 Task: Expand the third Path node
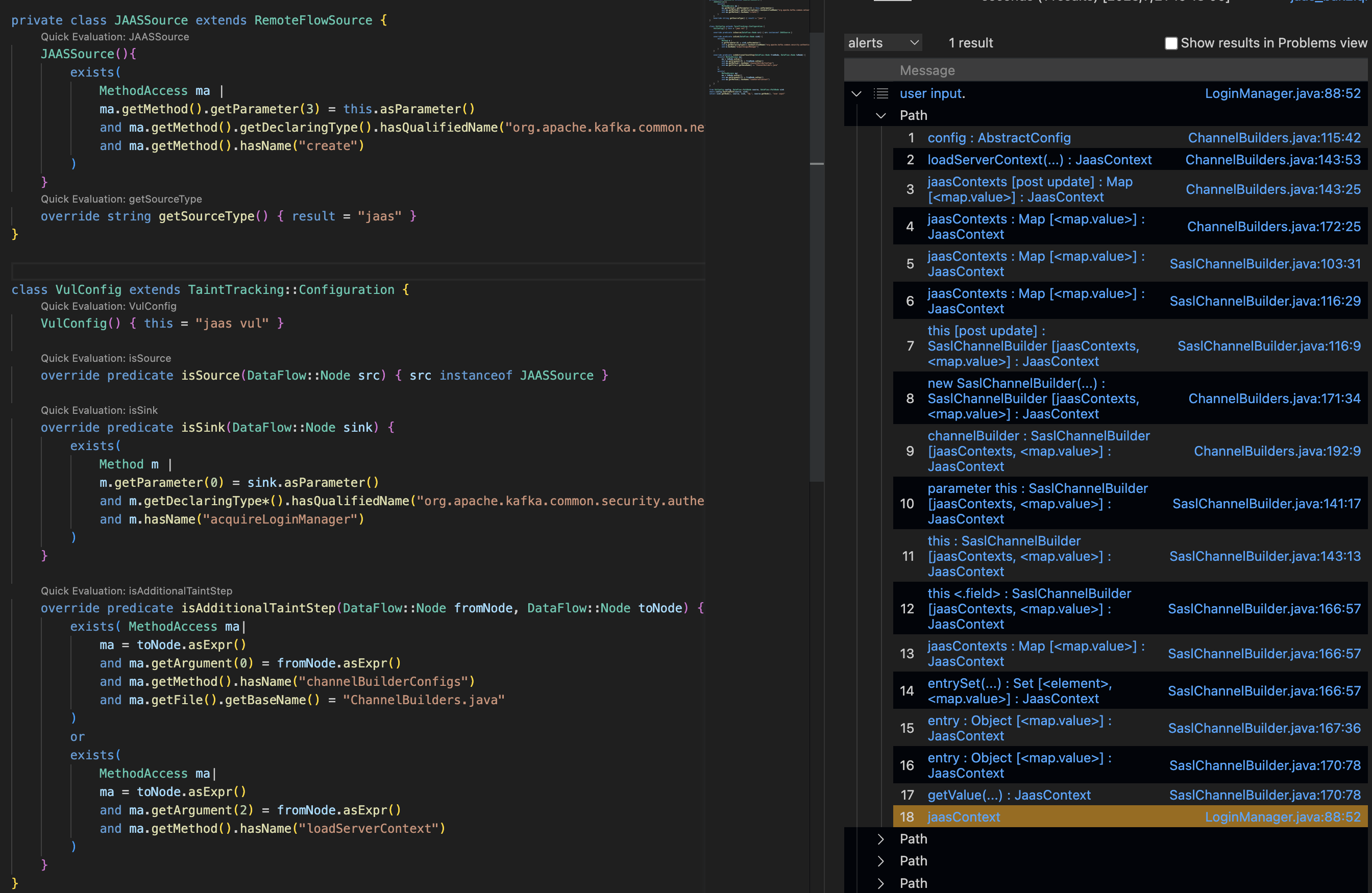[881, 861]
